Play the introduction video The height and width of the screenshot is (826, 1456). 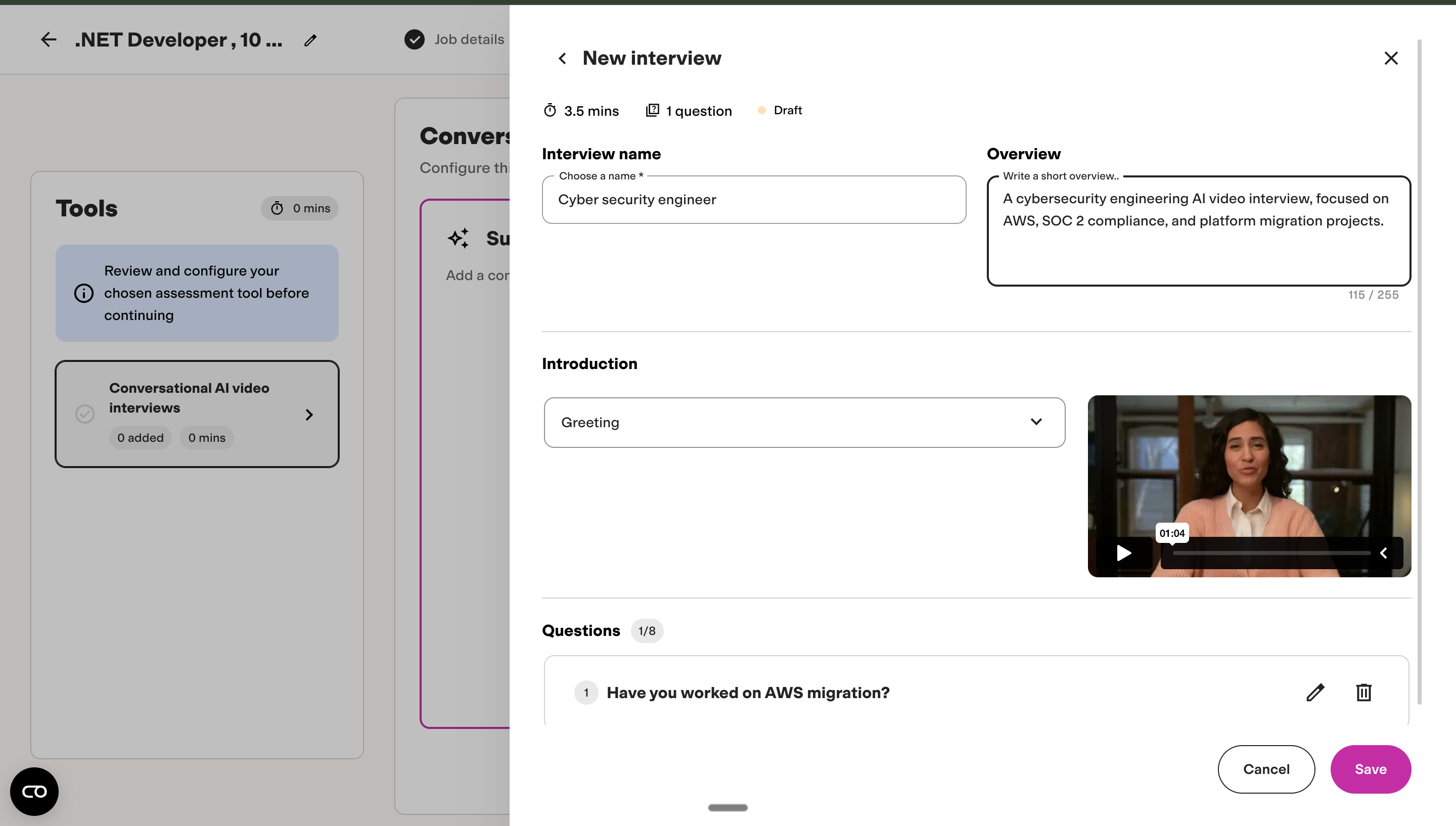tap(1124, 553)
